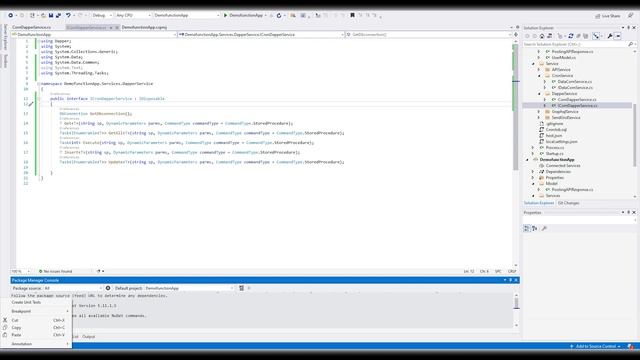
Task: Click the Save All toolbar icon
Action: (58, 15)
